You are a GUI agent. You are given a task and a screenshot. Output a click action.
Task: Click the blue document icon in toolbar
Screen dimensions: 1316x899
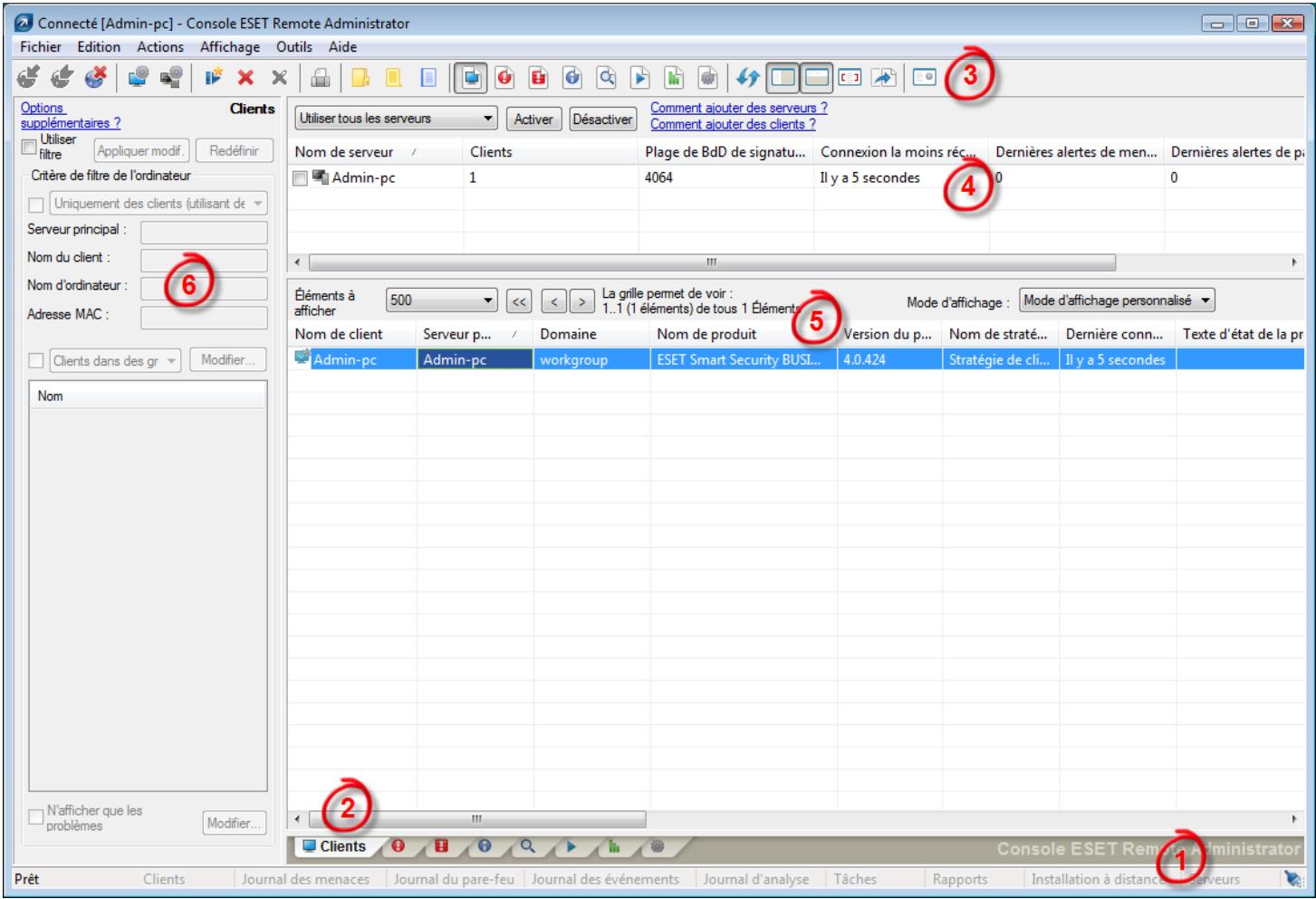429,79
